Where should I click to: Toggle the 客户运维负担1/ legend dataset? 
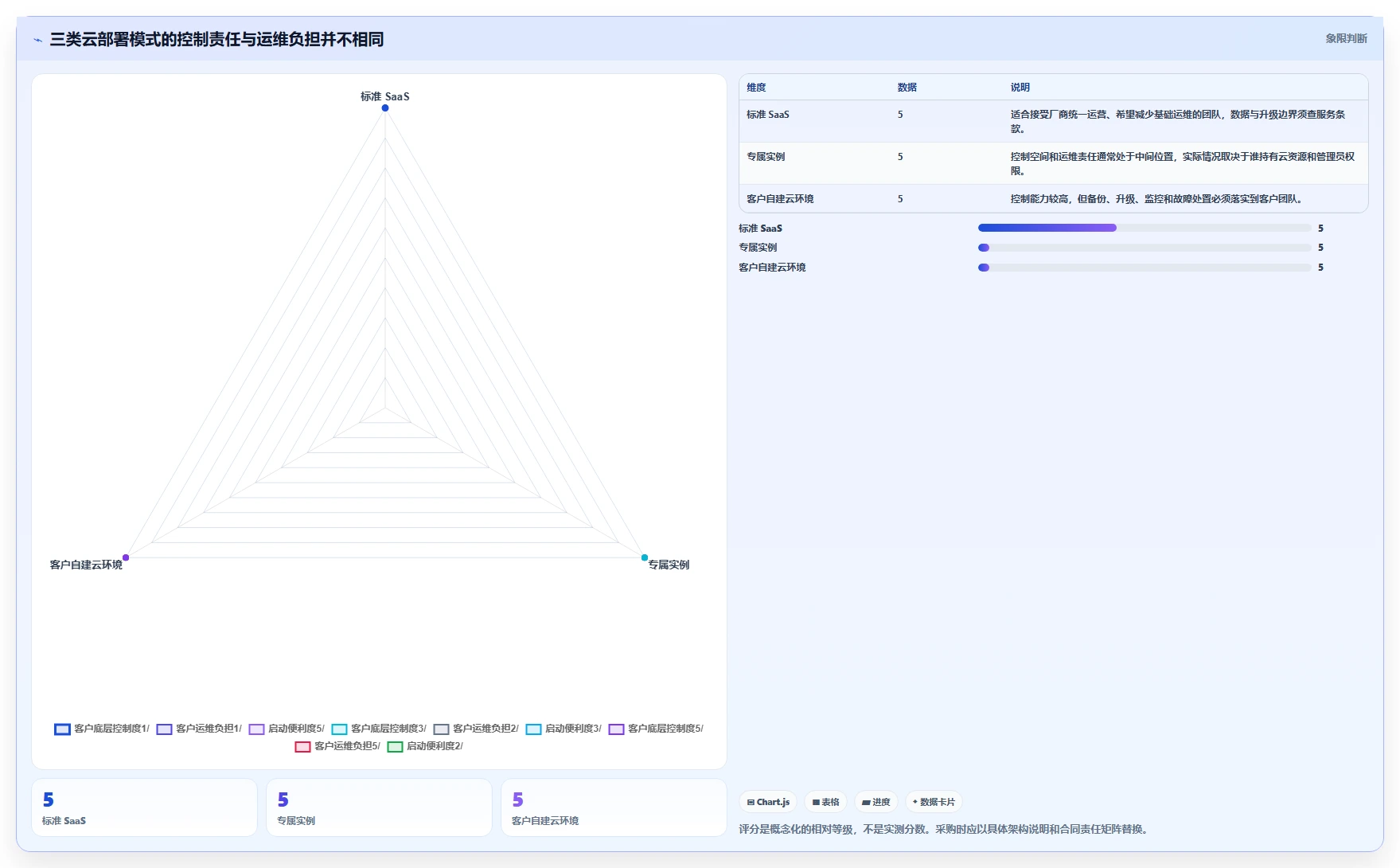(x=198, y=729)
